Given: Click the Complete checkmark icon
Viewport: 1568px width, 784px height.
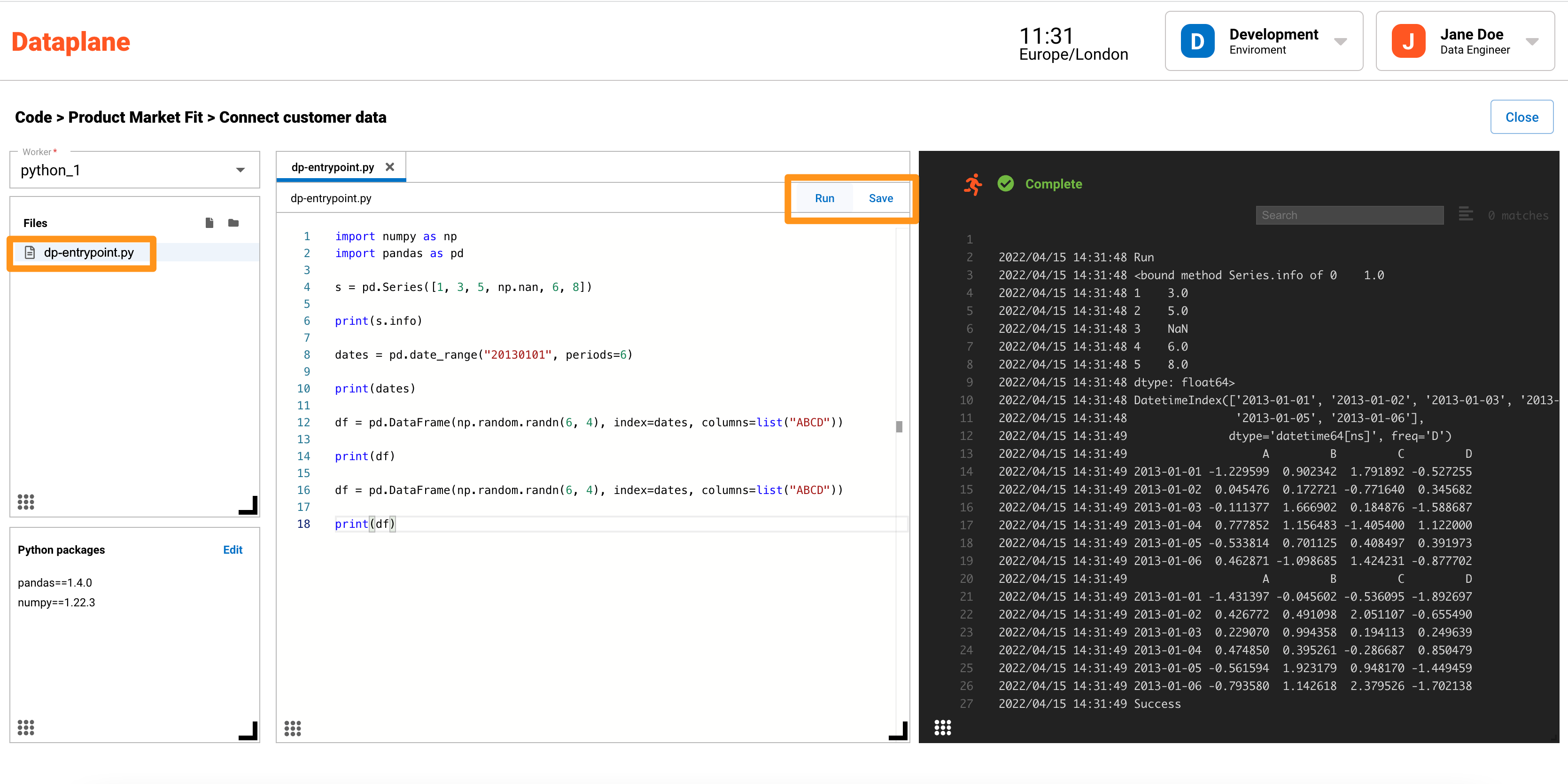Looking at the screenshot, I should [1006, 183].
